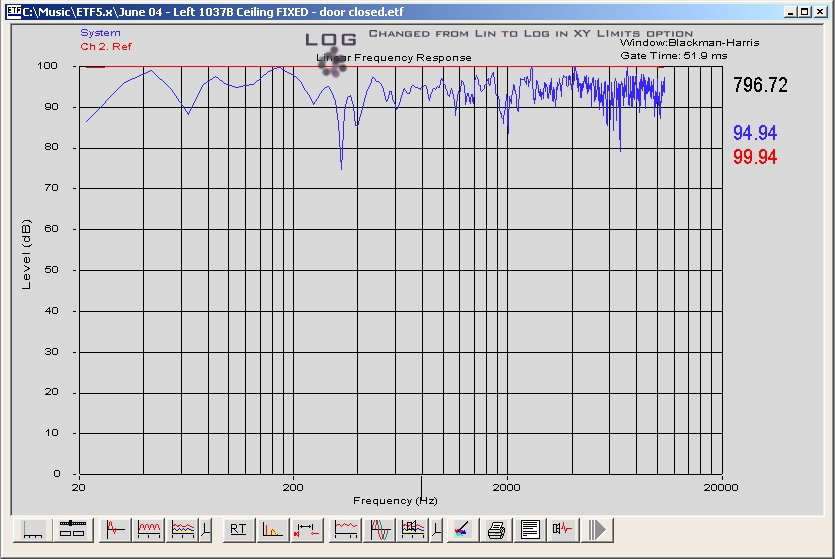Click the blue System legend label
Screen dimensions: 835x559
(x=100, y=33)
